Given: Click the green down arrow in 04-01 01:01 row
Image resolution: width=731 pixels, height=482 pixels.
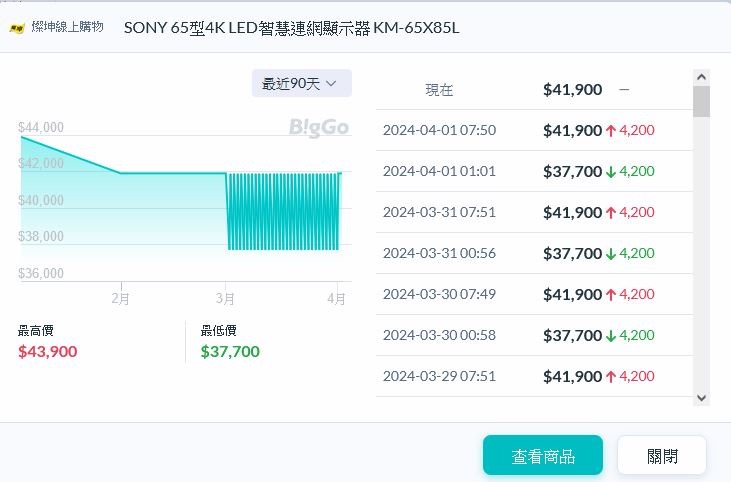Looking at the screenshot, I should [x=611, y=172].
